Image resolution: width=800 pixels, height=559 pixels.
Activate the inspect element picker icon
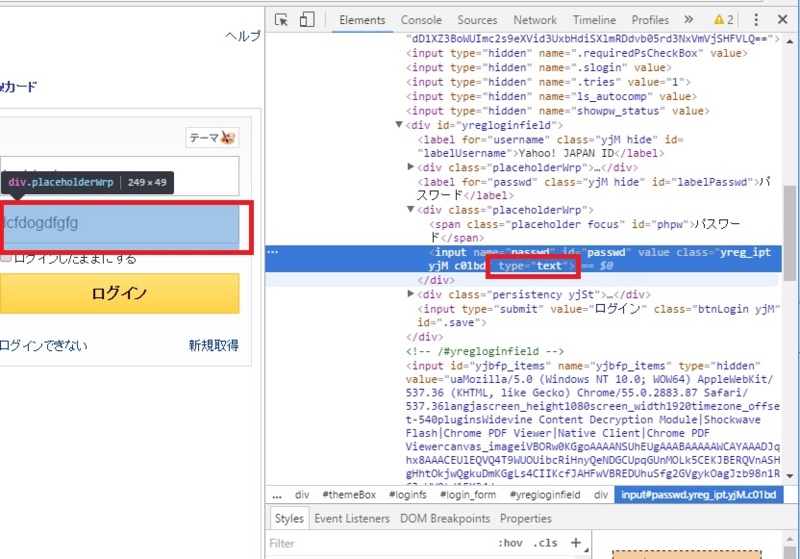coord(281,20)
